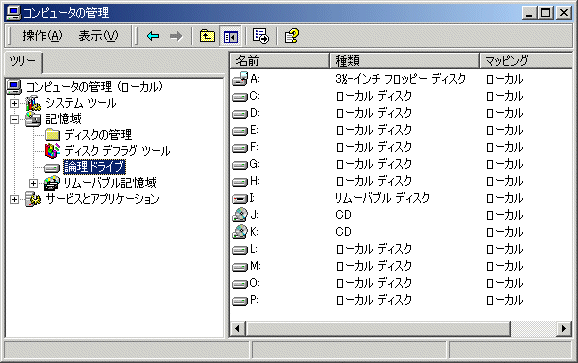Click the Back arrow toolbar icon
Screen dimensions: 578x363
click(153, 36)
